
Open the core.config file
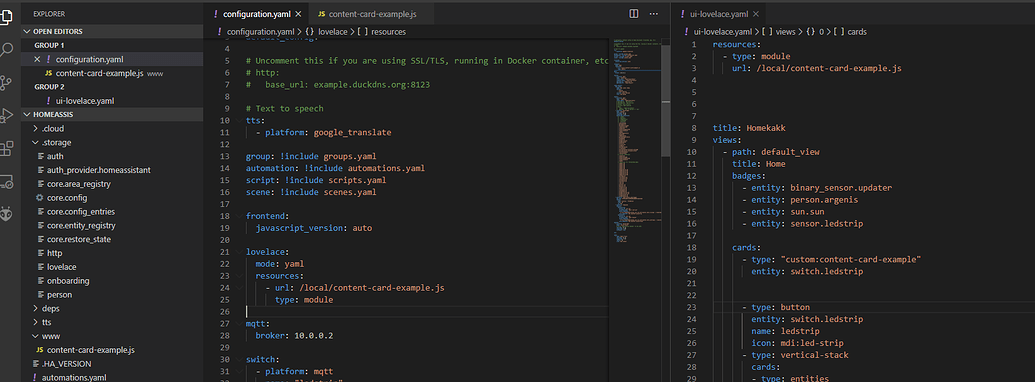coord(67,198)
